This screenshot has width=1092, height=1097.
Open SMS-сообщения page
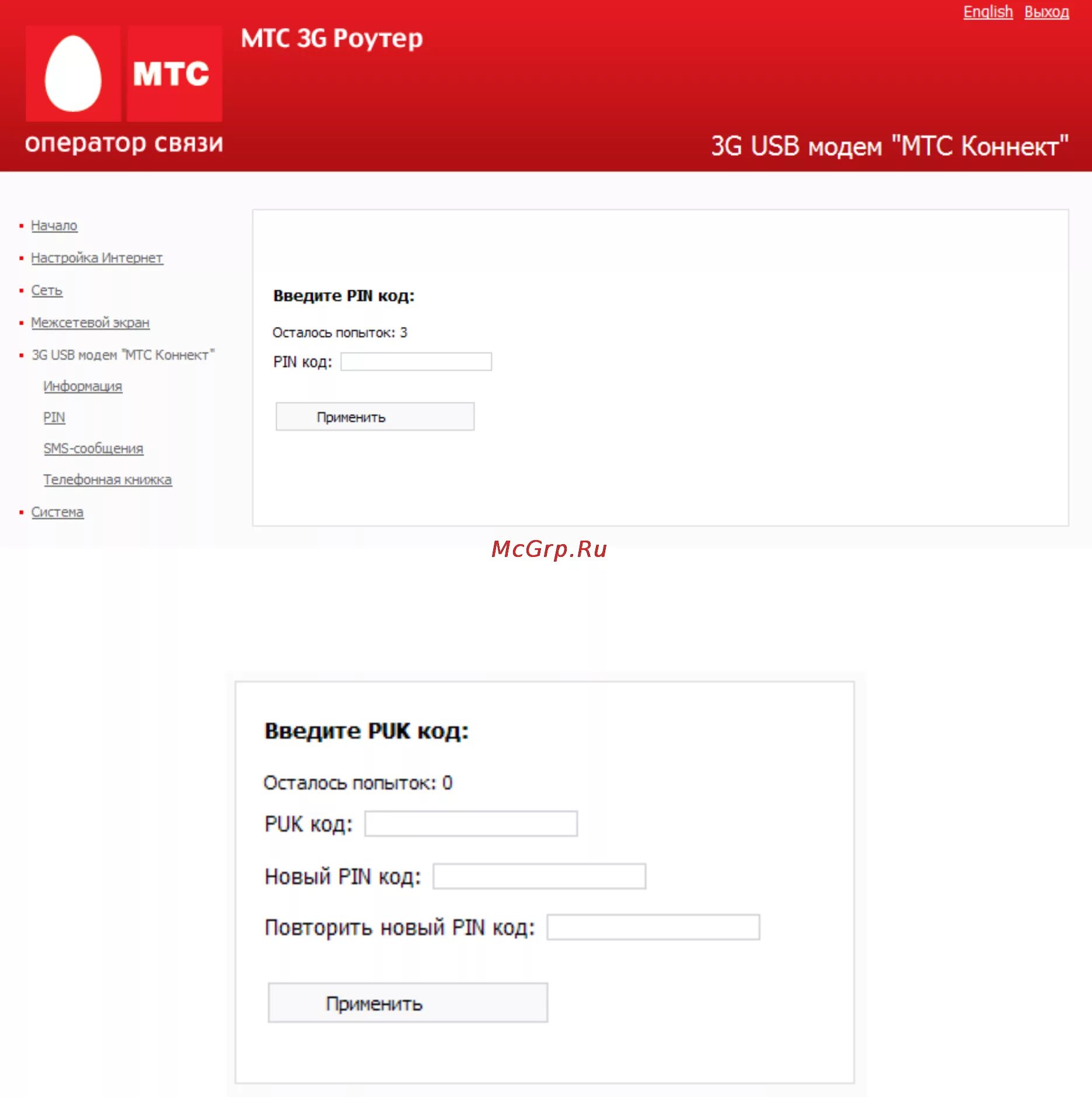click(x=93, y=448)
